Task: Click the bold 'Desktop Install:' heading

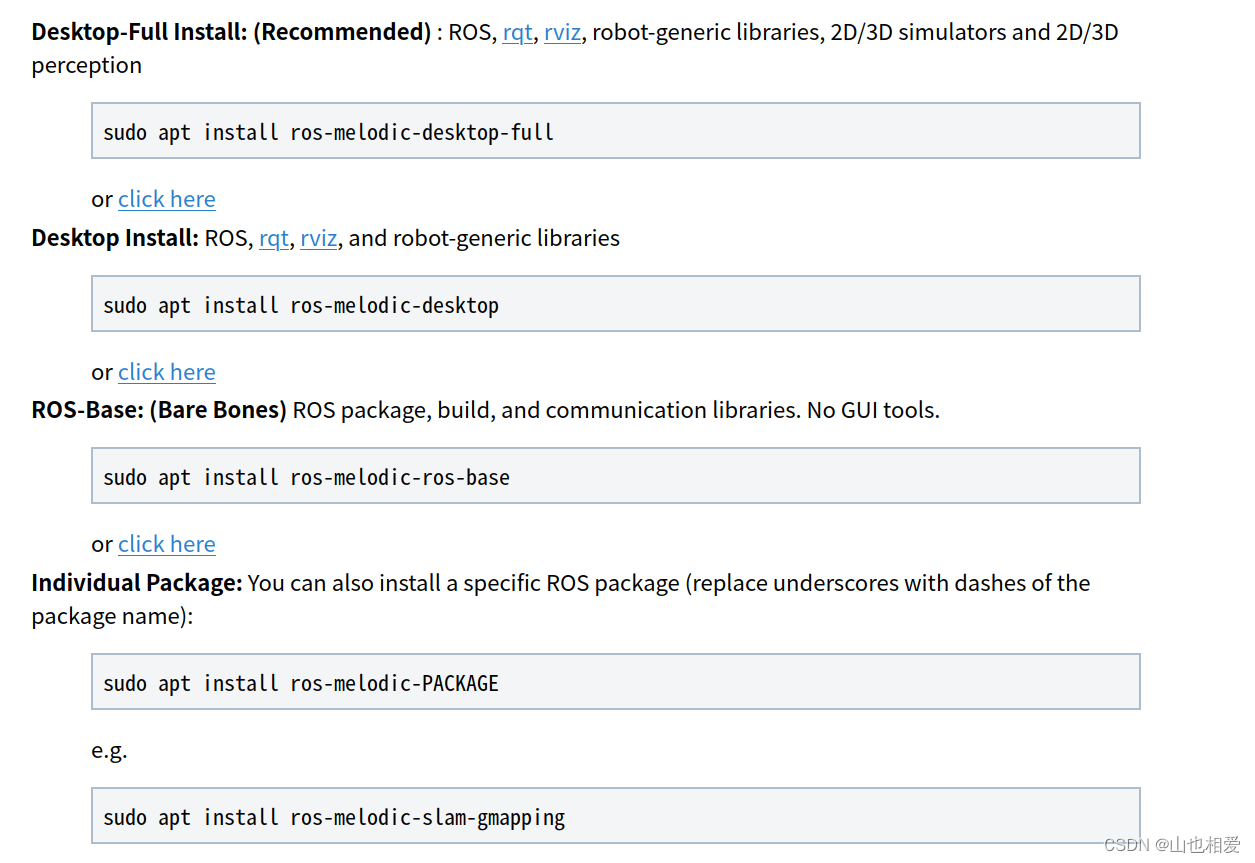Action: coord(115,238)
